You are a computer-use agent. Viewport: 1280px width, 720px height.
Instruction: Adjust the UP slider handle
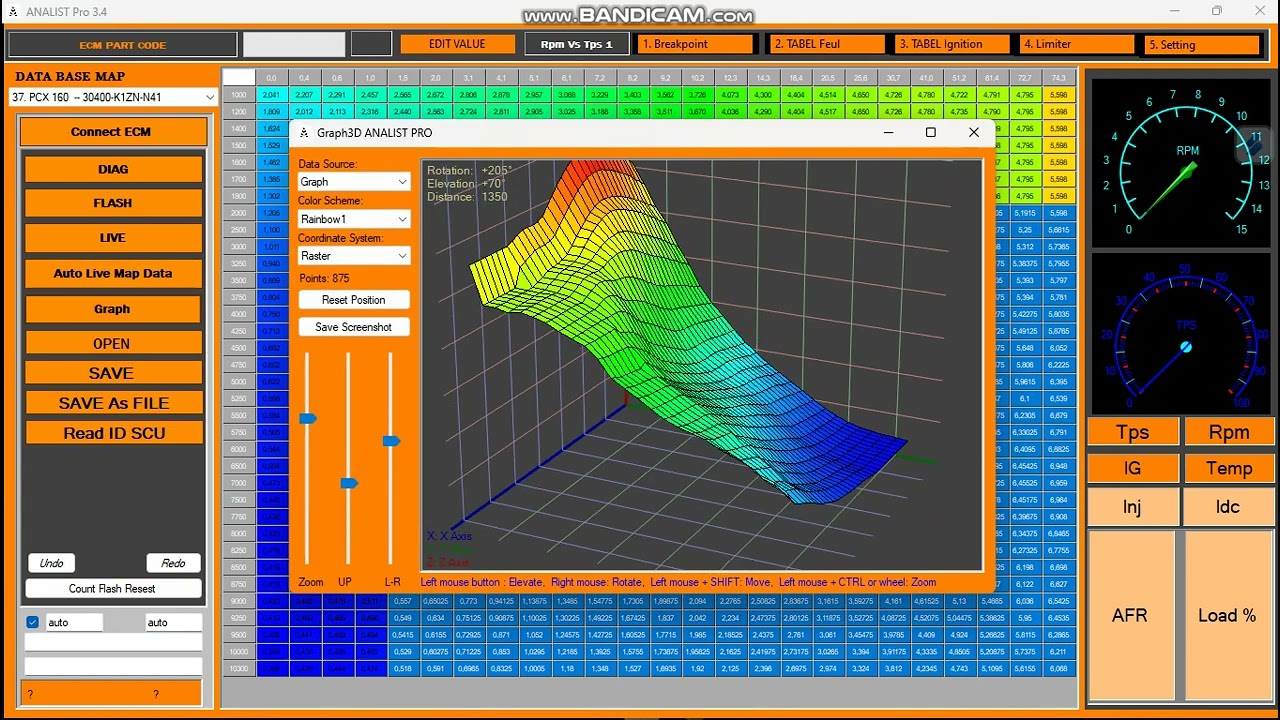349,483
